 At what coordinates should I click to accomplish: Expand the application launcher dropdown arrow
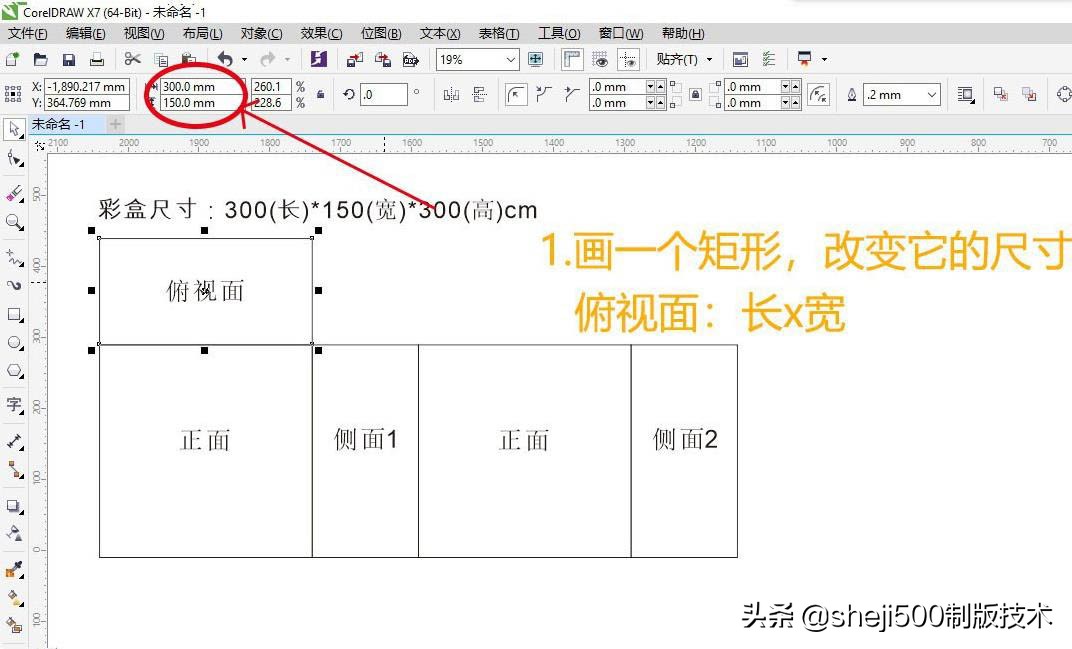824,59
